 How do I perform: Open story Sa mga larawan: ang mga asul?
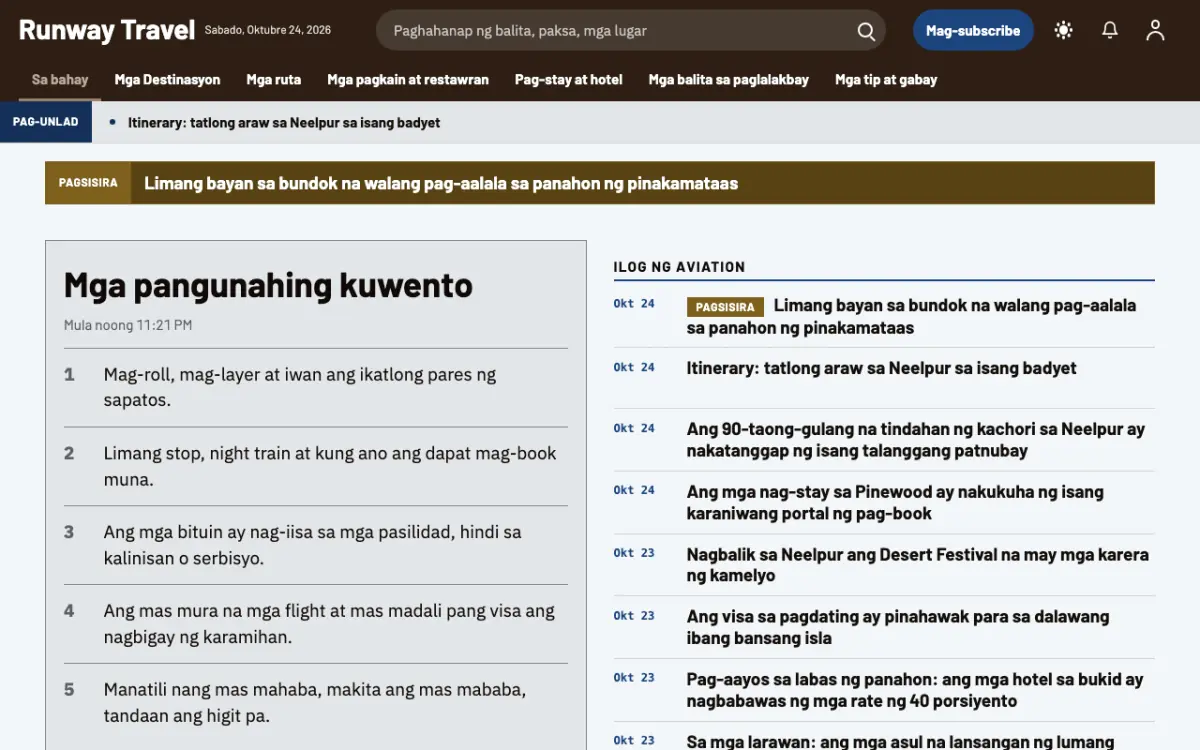900,741
